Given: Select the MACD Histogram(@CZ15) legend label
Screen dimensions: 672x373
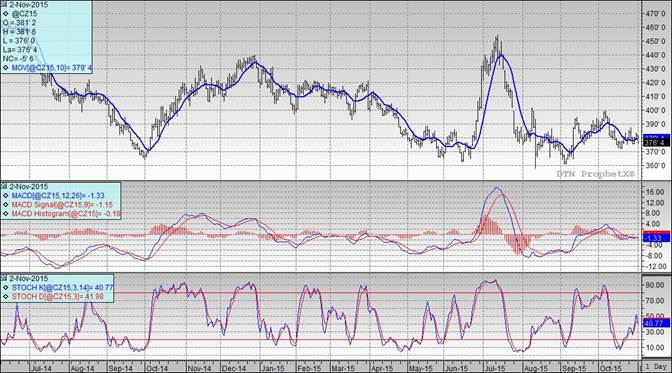Looking at the screenshot, I should (66, 214).
